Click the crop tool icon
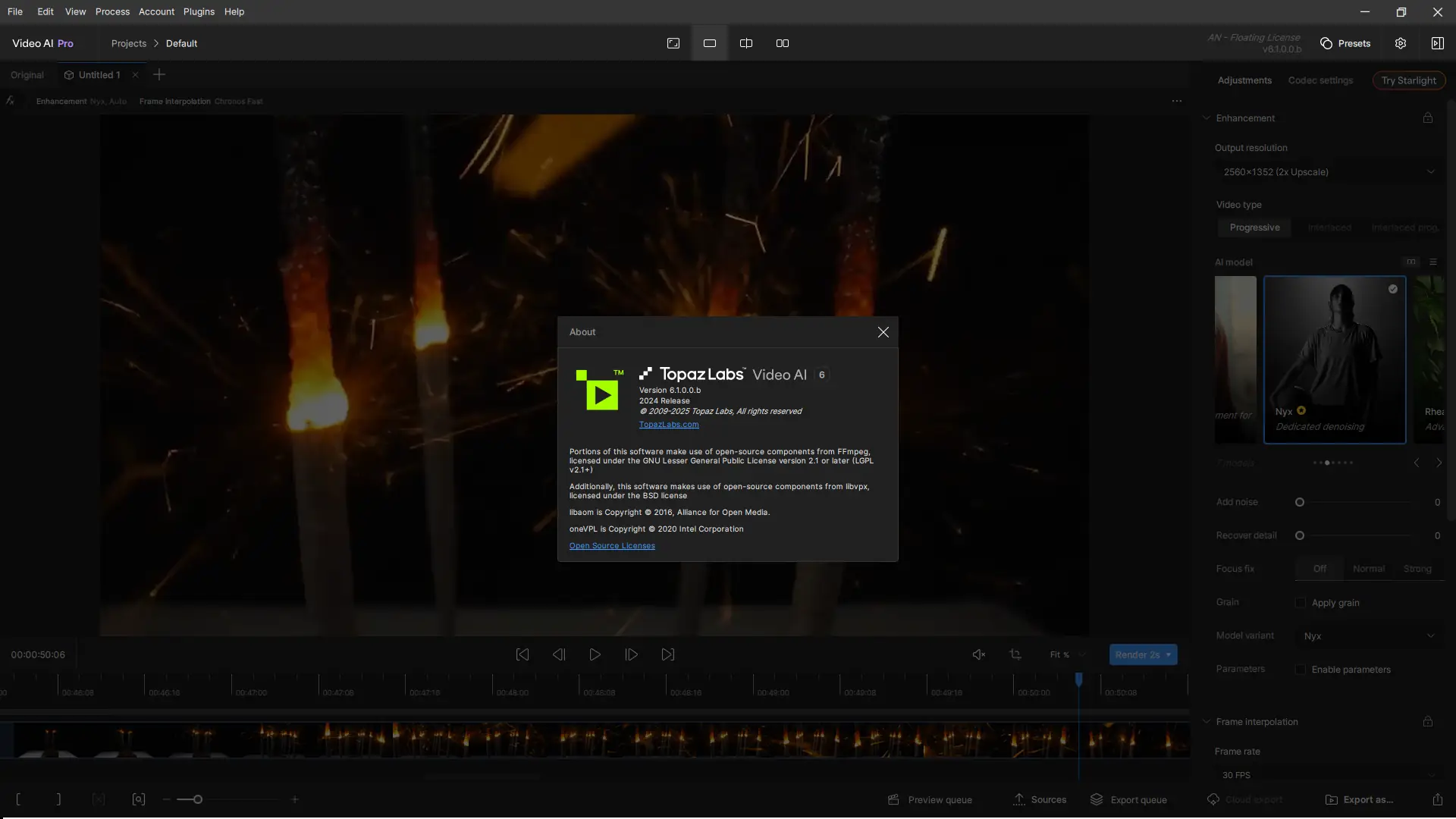Viewport: 1456px width, 819px height. (x=1015, y=654)
